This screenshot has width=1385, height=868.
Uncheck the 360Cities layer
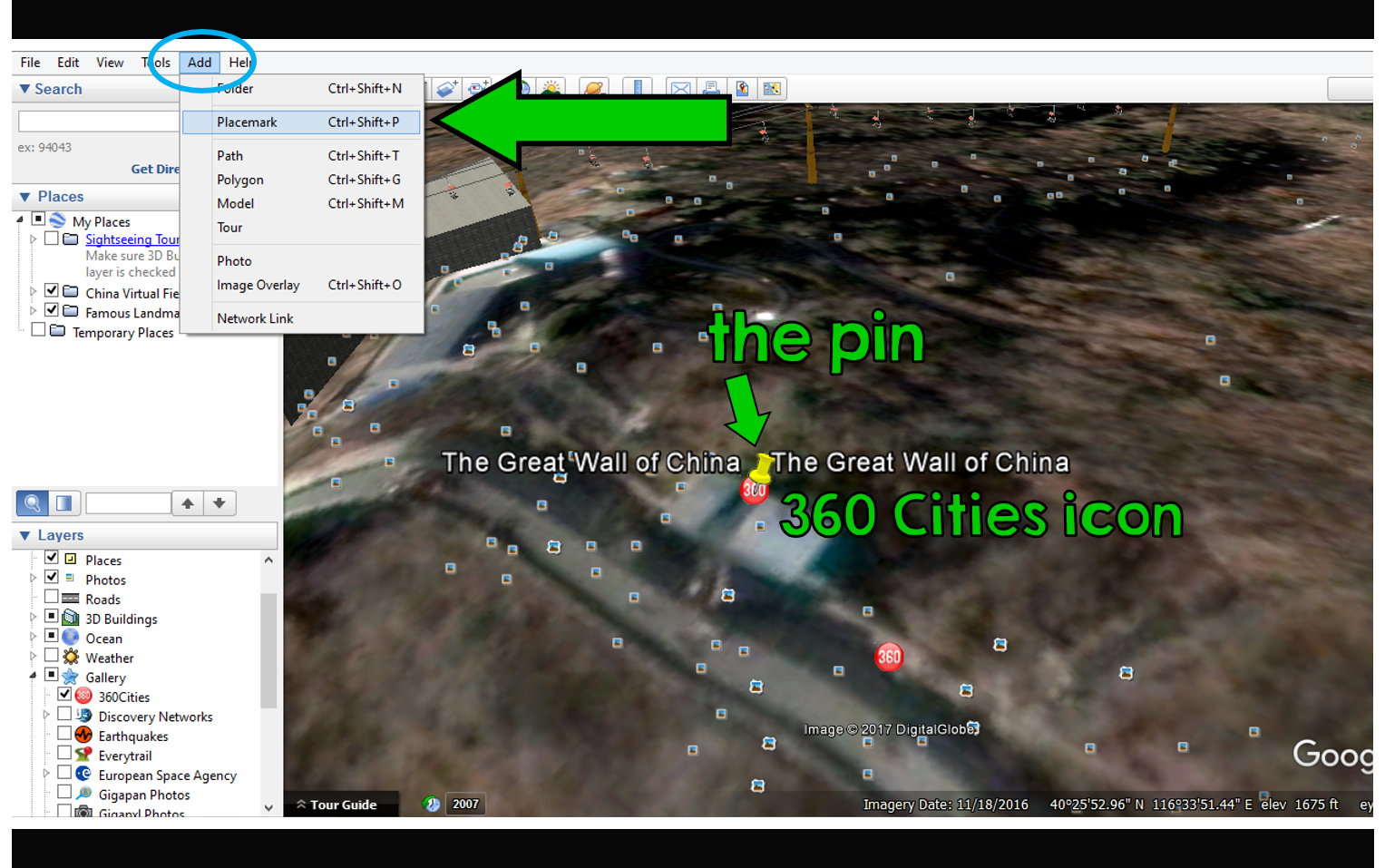pos(64,694)
